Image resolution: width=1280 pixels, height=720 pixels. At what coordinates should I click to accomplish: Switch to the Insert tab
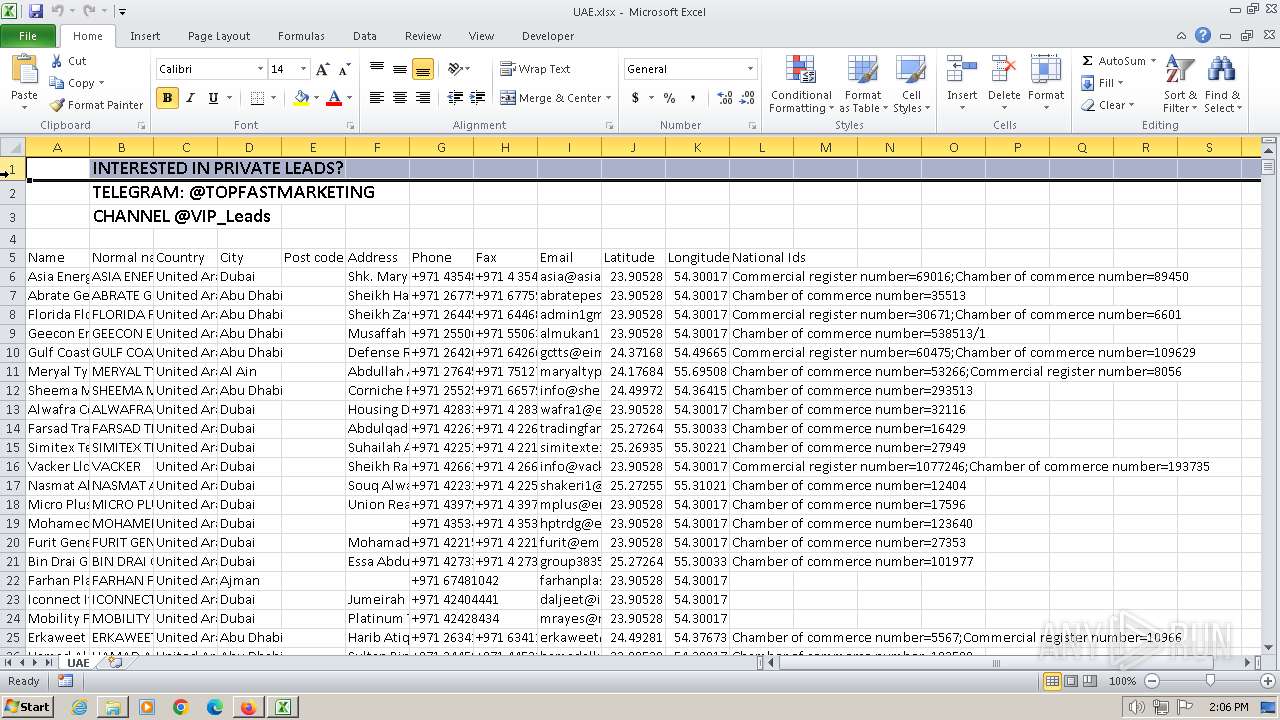click(x=145, y=36)
